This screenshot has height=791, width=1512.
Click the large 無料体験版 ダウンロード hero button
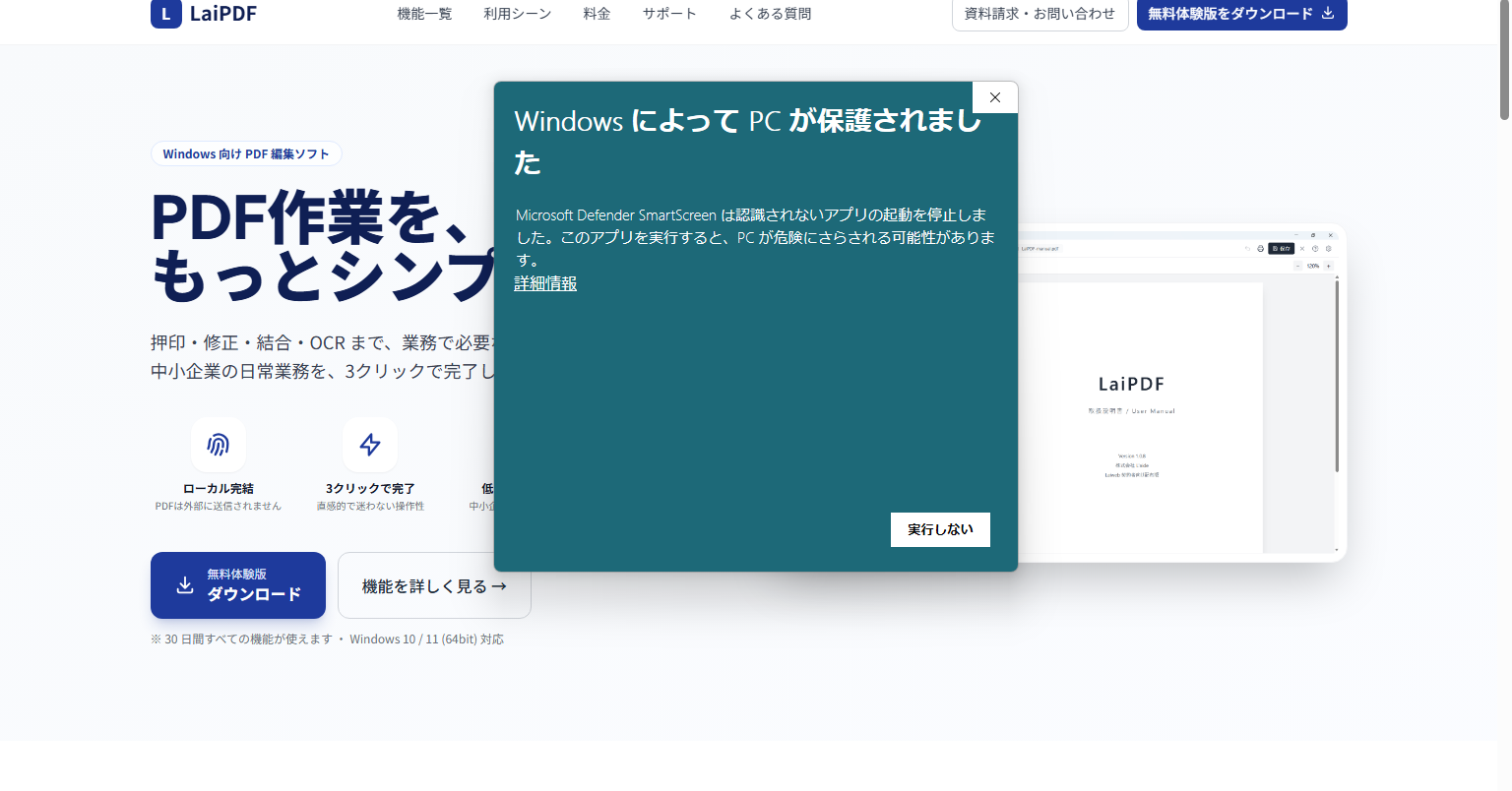(238, 585)
